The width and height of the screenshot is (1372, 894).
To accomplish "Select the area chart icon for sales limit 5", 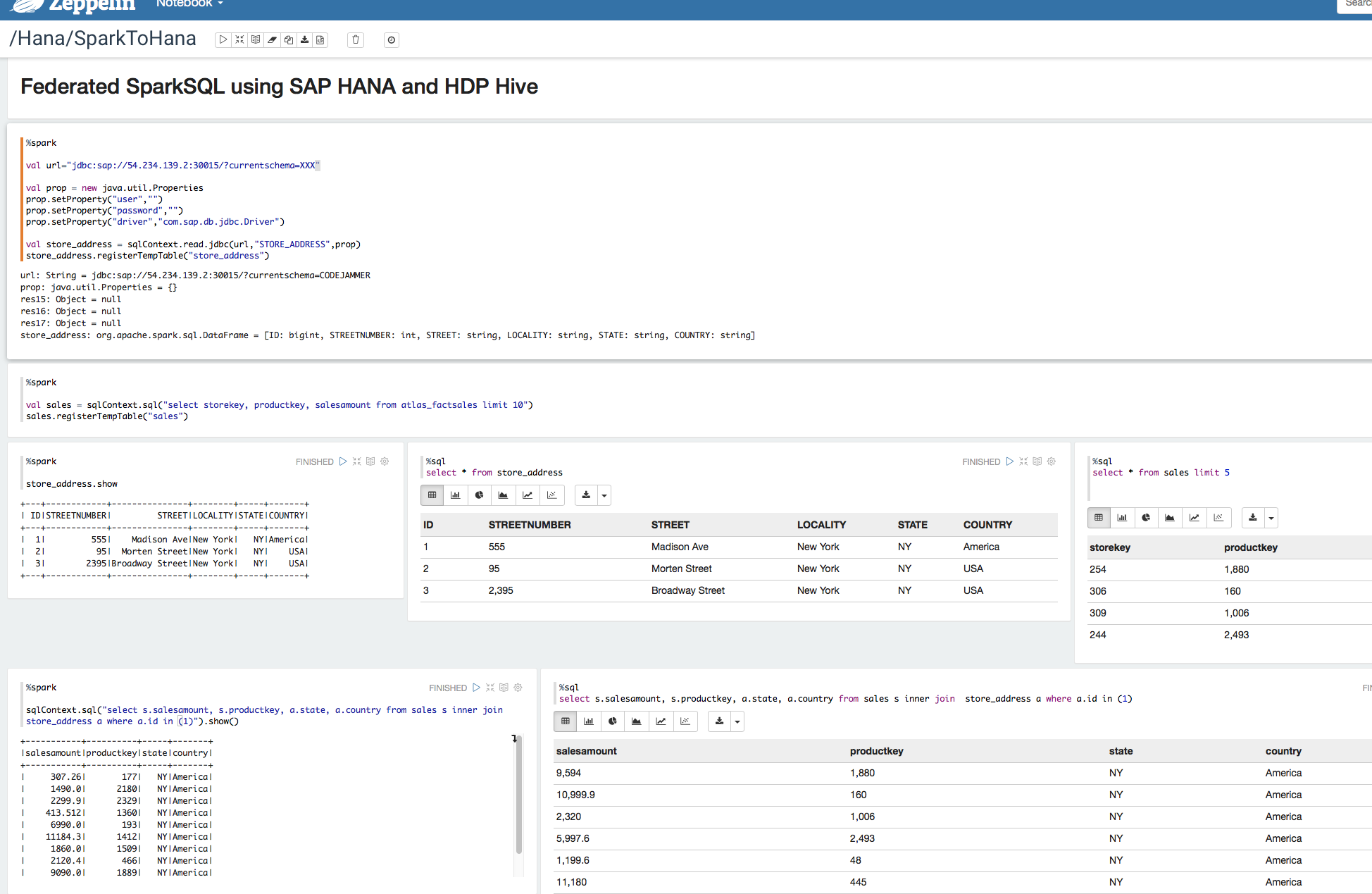I will click(x=1170, y=518).
